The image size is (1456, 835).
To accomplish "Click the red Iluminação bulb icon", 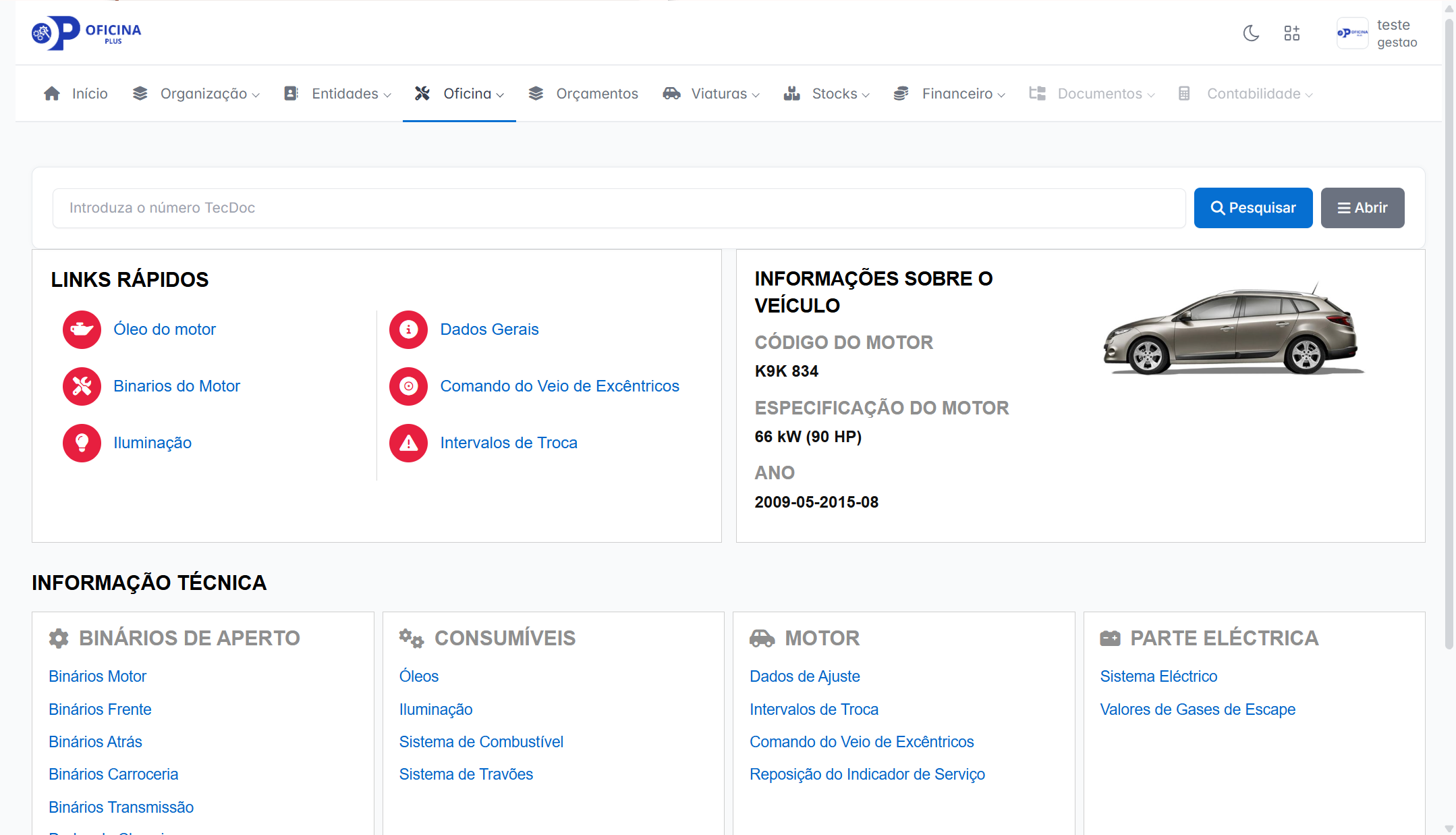I will tap(82, 443).
